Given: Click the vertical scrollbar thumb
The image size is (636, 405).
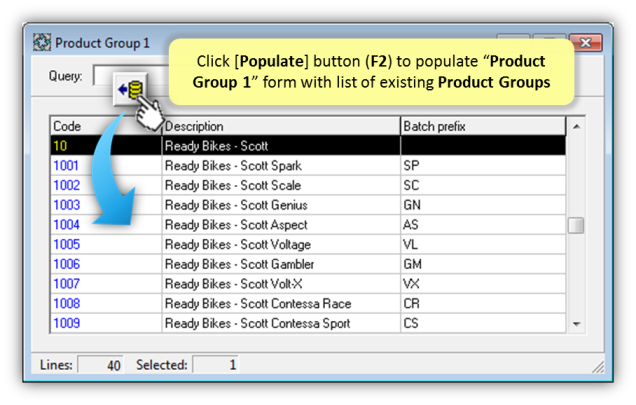Looking at the screenshot, I should pos(576,226).
